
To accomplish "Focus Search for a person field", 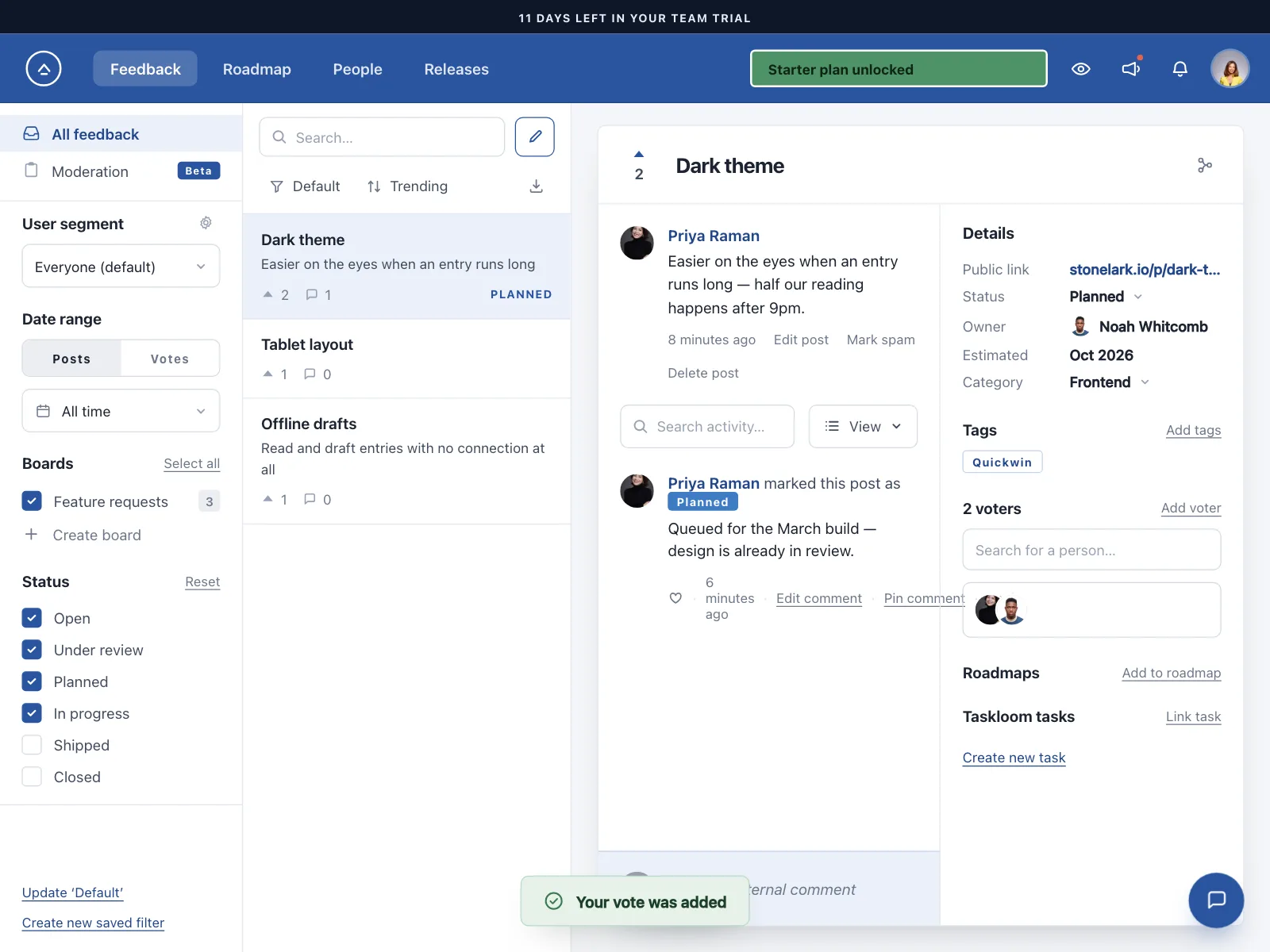I will (x=1091, y=550).
